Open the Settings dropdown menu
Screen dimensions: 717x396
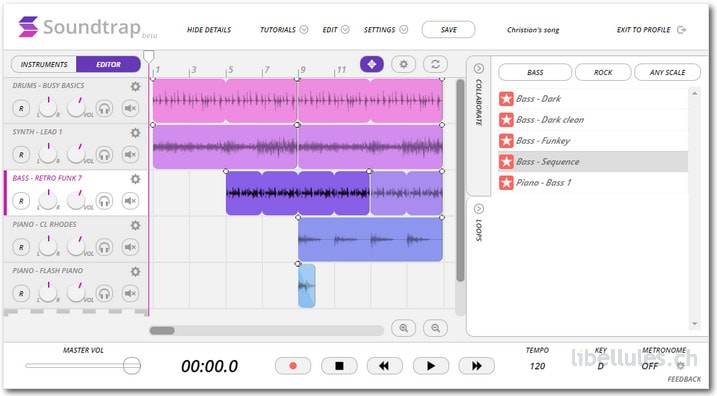[x=385, y=30]
